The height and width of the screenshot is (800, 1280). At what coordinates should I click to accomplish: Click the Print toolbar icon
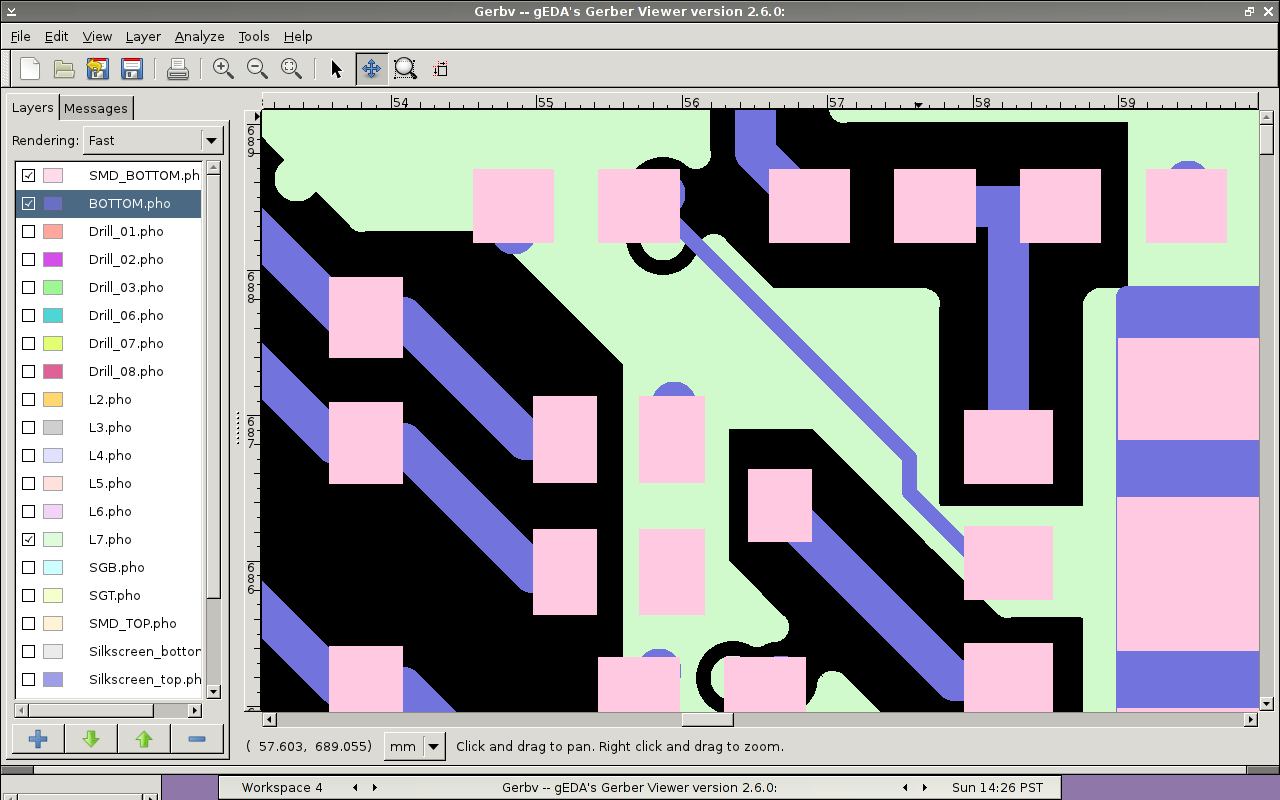(x=177, y=69)
